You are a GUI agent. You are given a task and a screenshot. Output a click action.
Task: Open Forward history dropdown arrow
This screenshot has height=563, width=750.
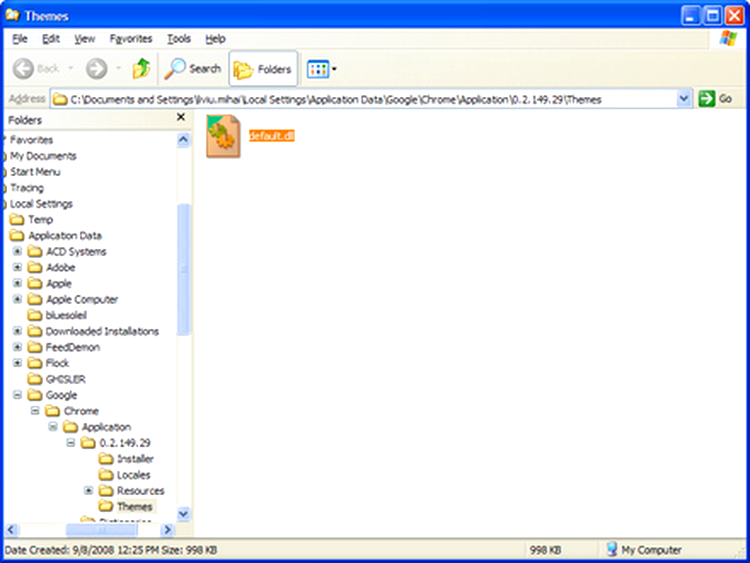[118, 68]
